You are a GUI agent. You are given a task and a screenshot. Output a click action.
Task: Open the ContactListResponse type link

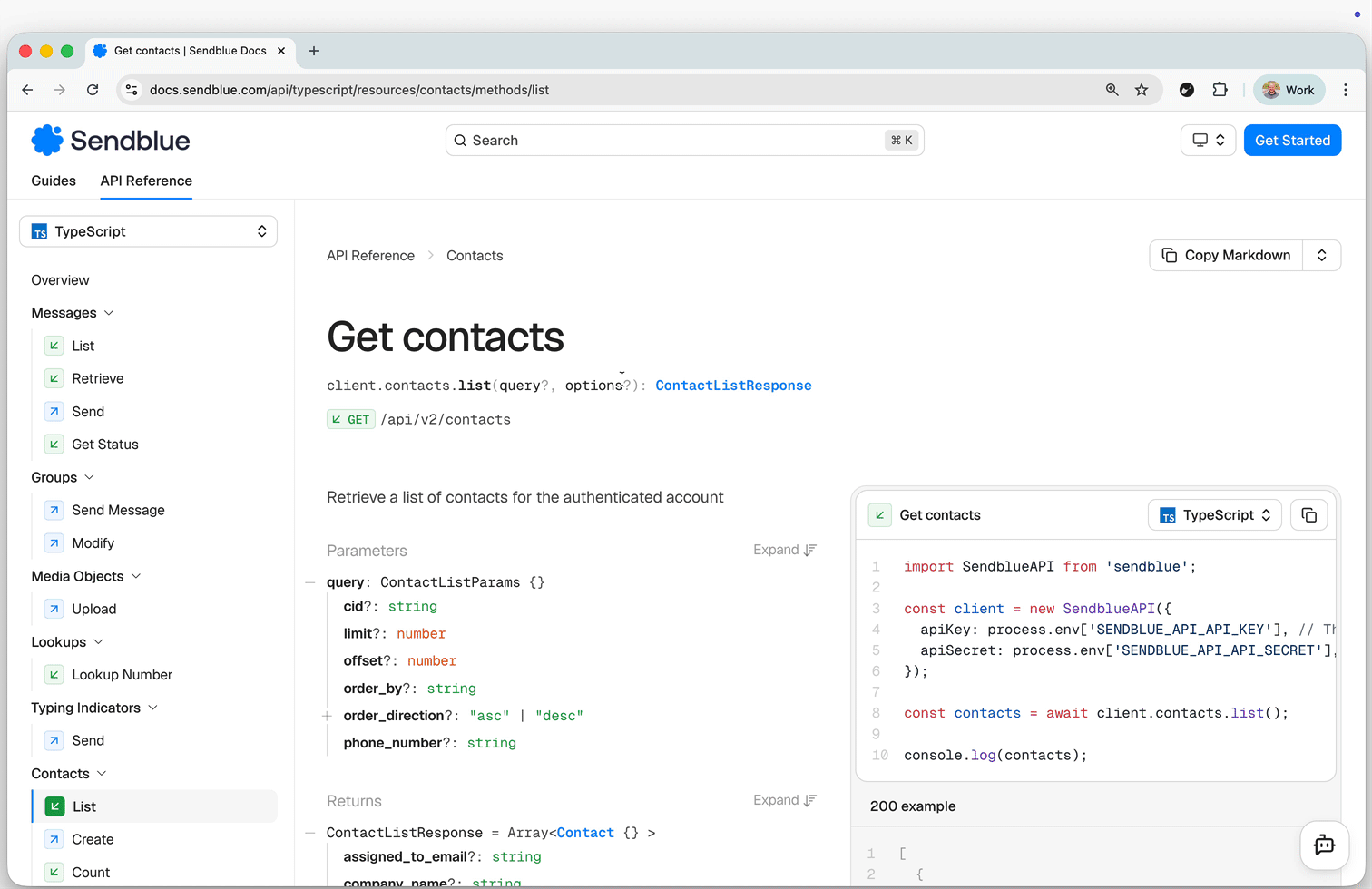pos(733,386)
